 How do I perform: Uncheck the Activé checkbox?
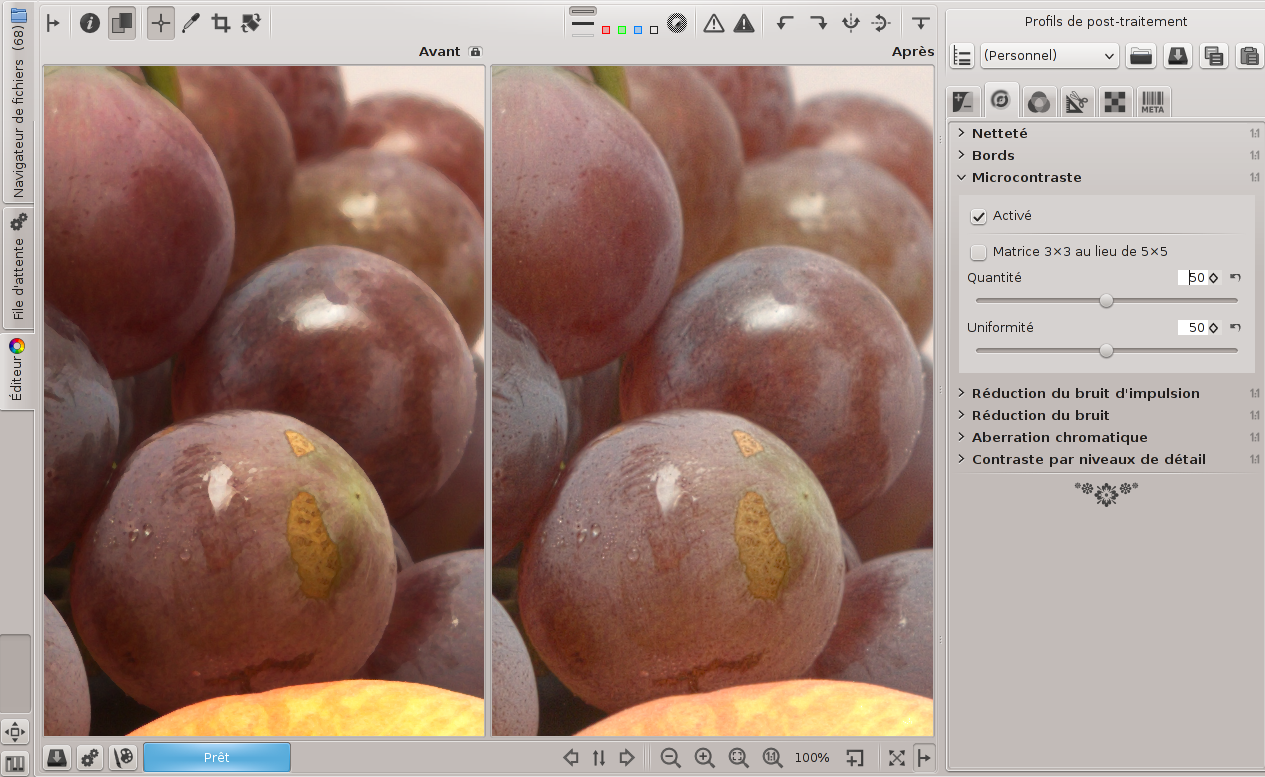pos(978,216)
